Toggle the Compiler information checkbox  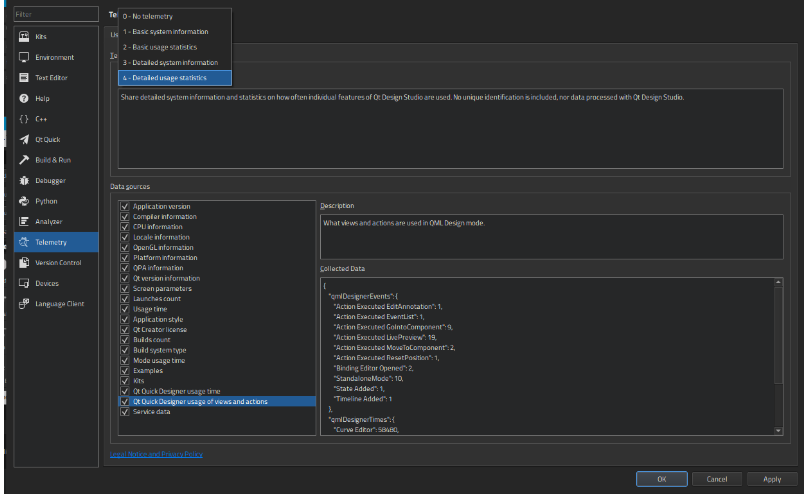[125, 217]
